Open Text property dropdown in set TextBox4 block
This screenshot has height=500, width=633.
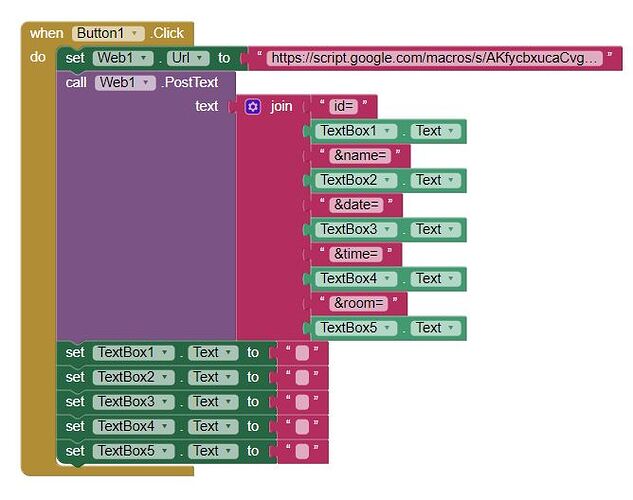[213, 427]
